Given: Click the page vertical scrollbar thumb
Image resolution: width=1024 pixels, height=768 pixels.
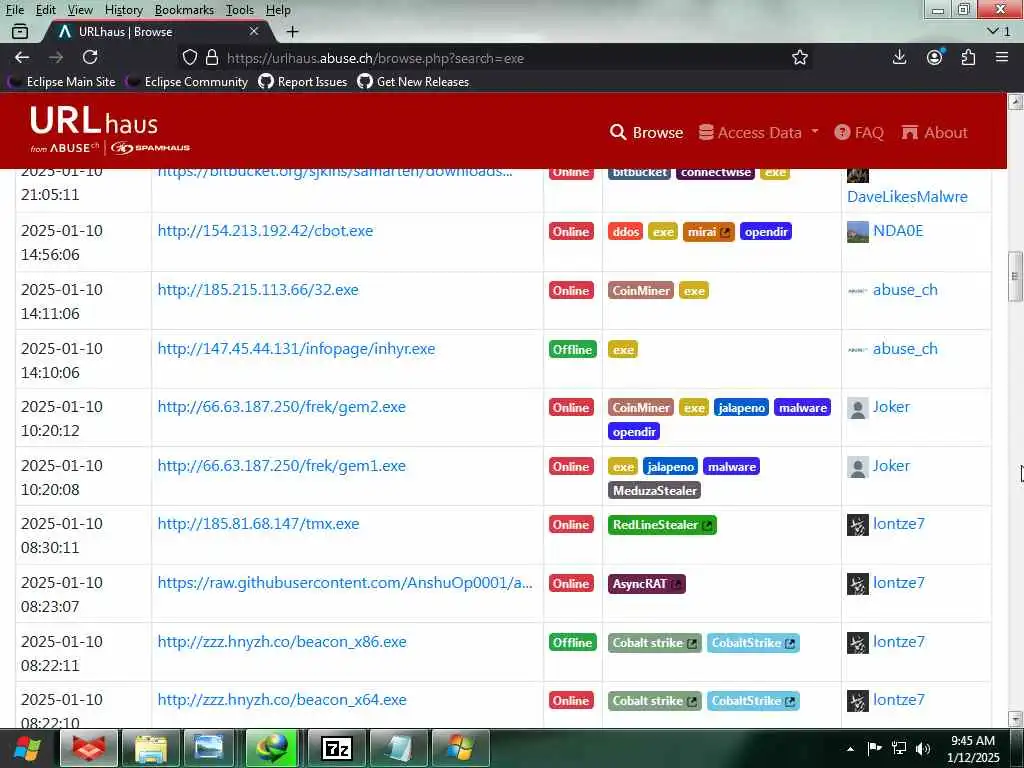Looking at the screenshot, I should tap(1015, 276).
